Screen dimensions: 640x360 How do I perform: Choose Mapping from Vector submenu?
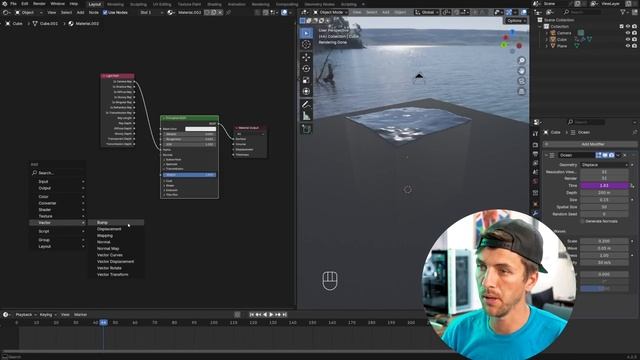(x=116, y=236)
